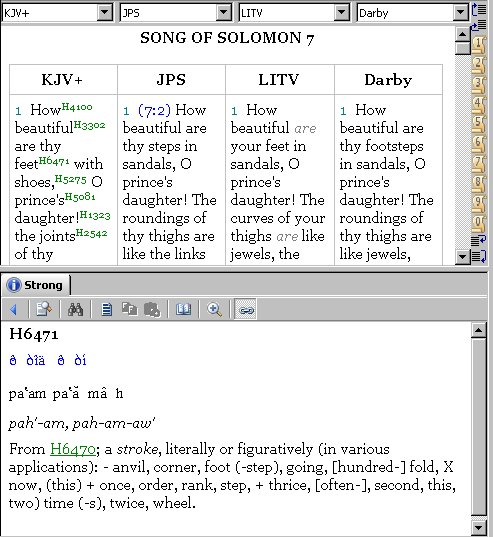
Task: Click the Bible pane scroll-down arrow
Action: click(463, 257)
